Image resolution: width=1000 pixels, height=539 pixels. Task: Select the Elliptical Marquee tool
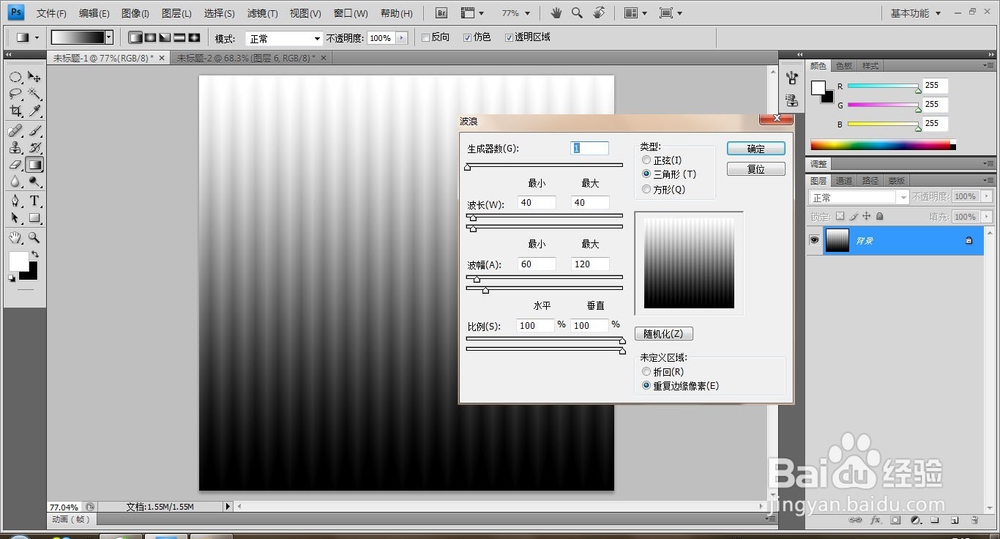coord(16,77)
